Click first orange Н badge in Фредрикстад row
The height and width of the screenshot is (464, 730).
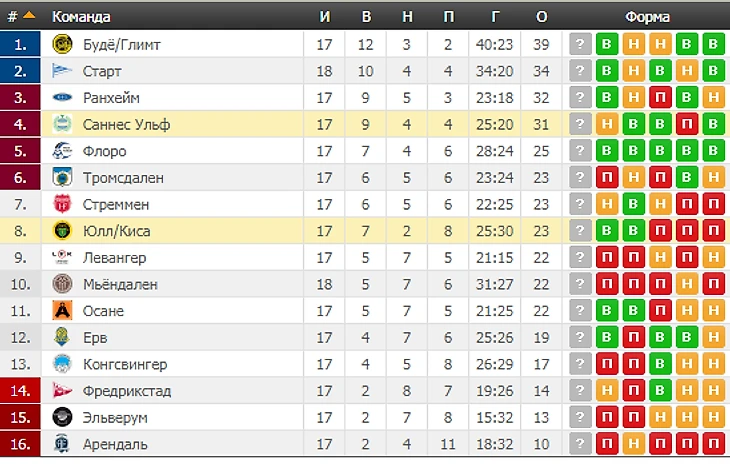point(607,390)
